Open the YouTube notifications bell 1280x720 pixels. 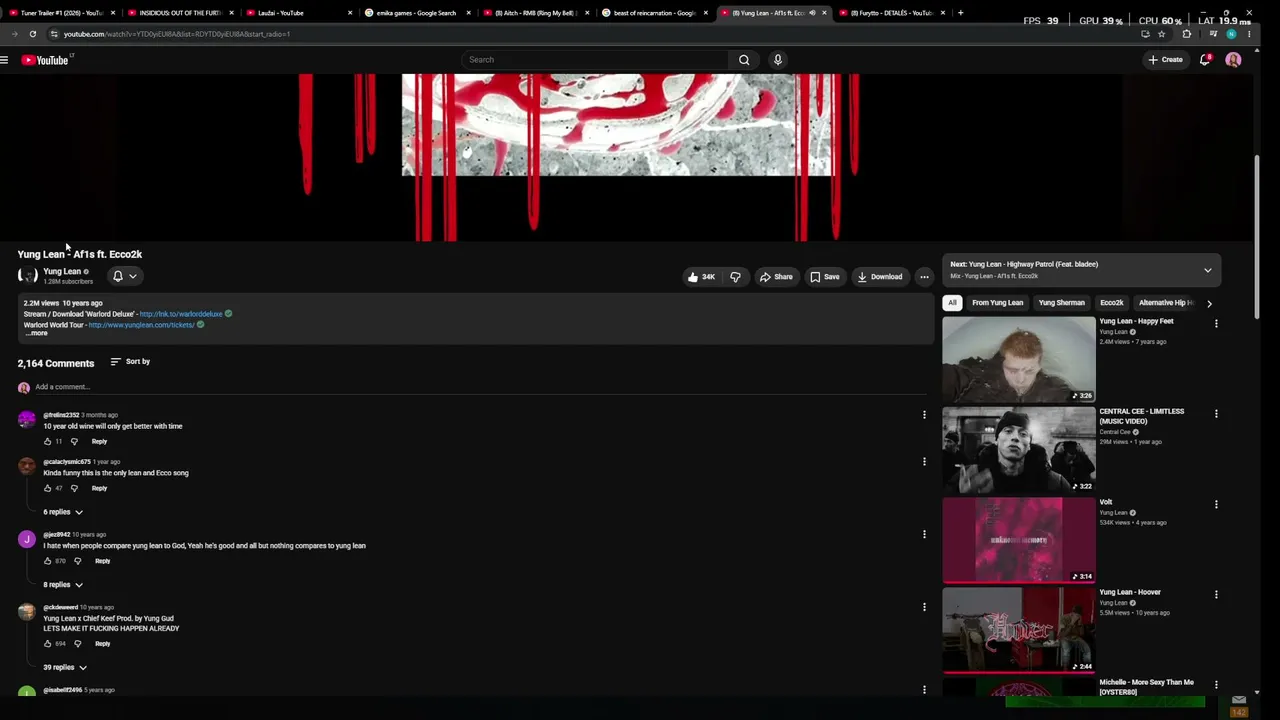coord(1205,60)
